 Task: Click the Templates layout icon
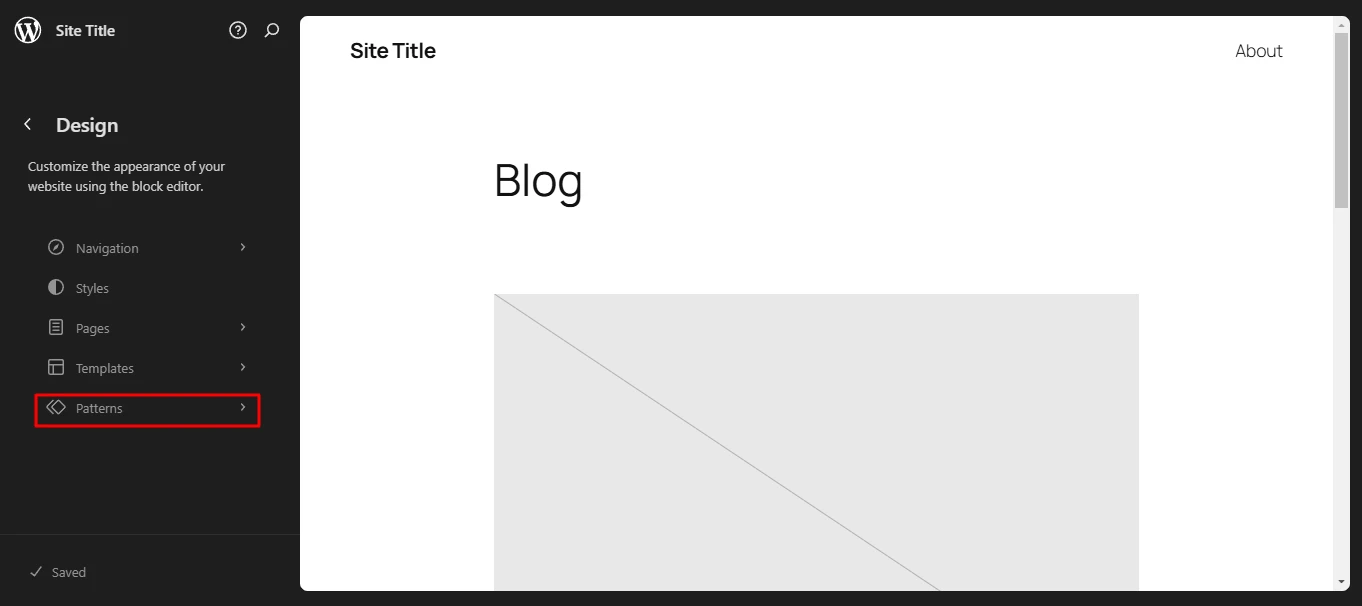point(56,368)
